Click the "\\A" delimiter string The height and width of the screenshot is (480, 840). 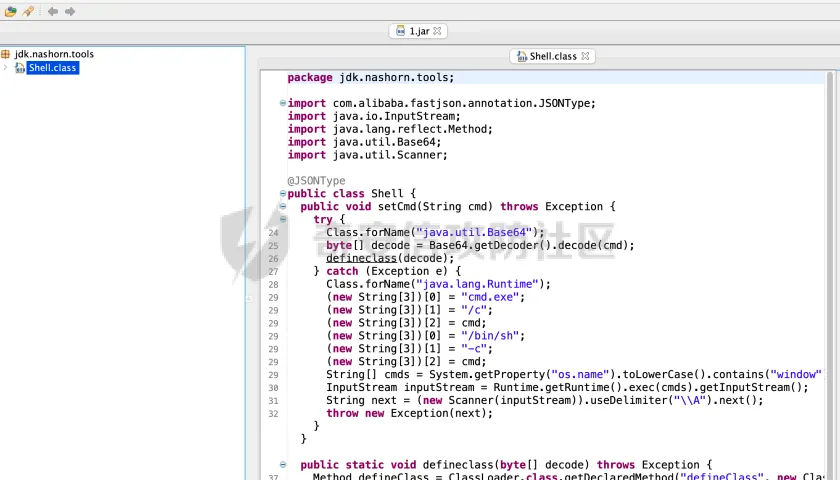click(x=690, y=401)
